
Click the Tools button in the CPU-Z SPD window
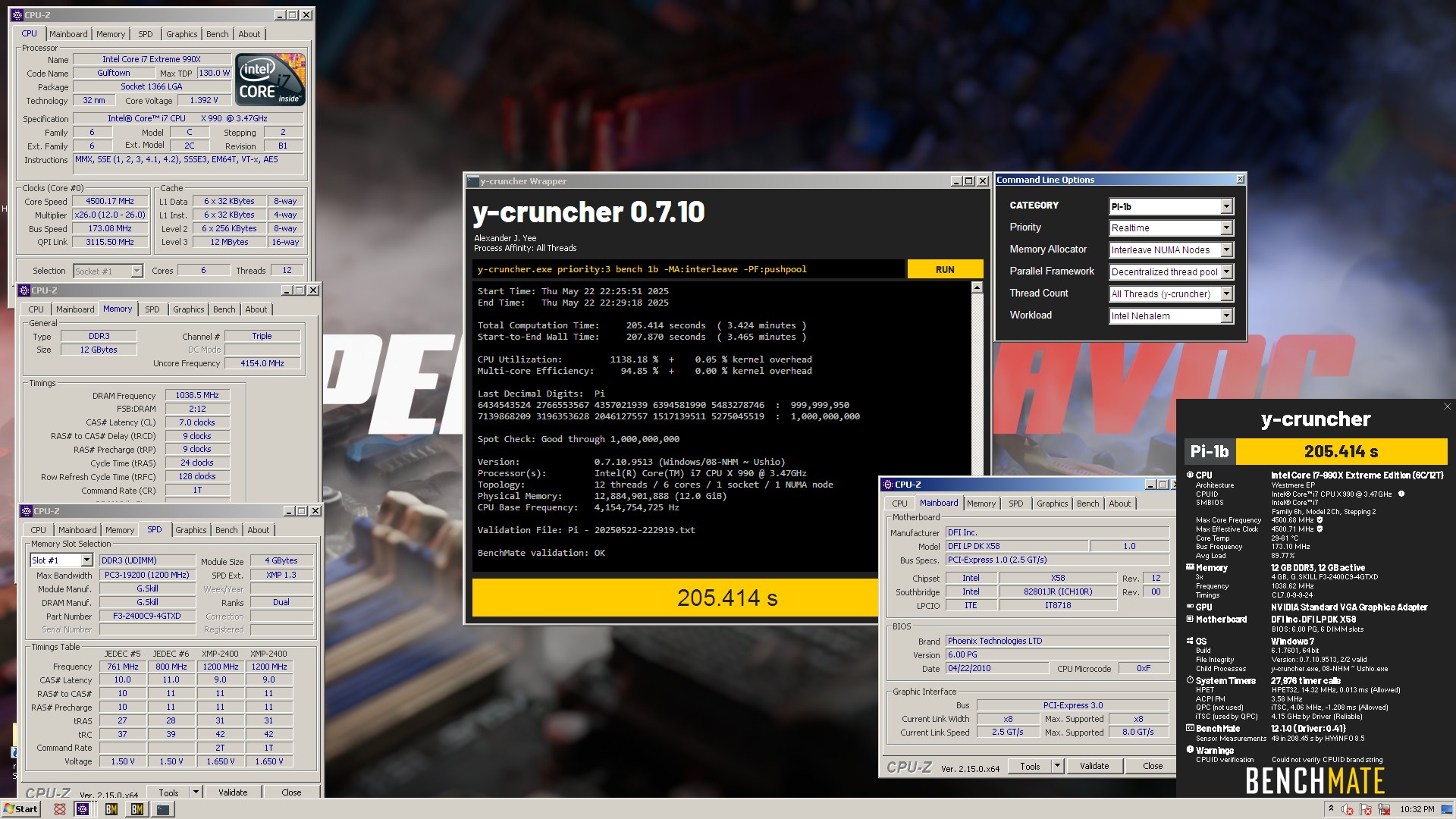click(168, 792)
